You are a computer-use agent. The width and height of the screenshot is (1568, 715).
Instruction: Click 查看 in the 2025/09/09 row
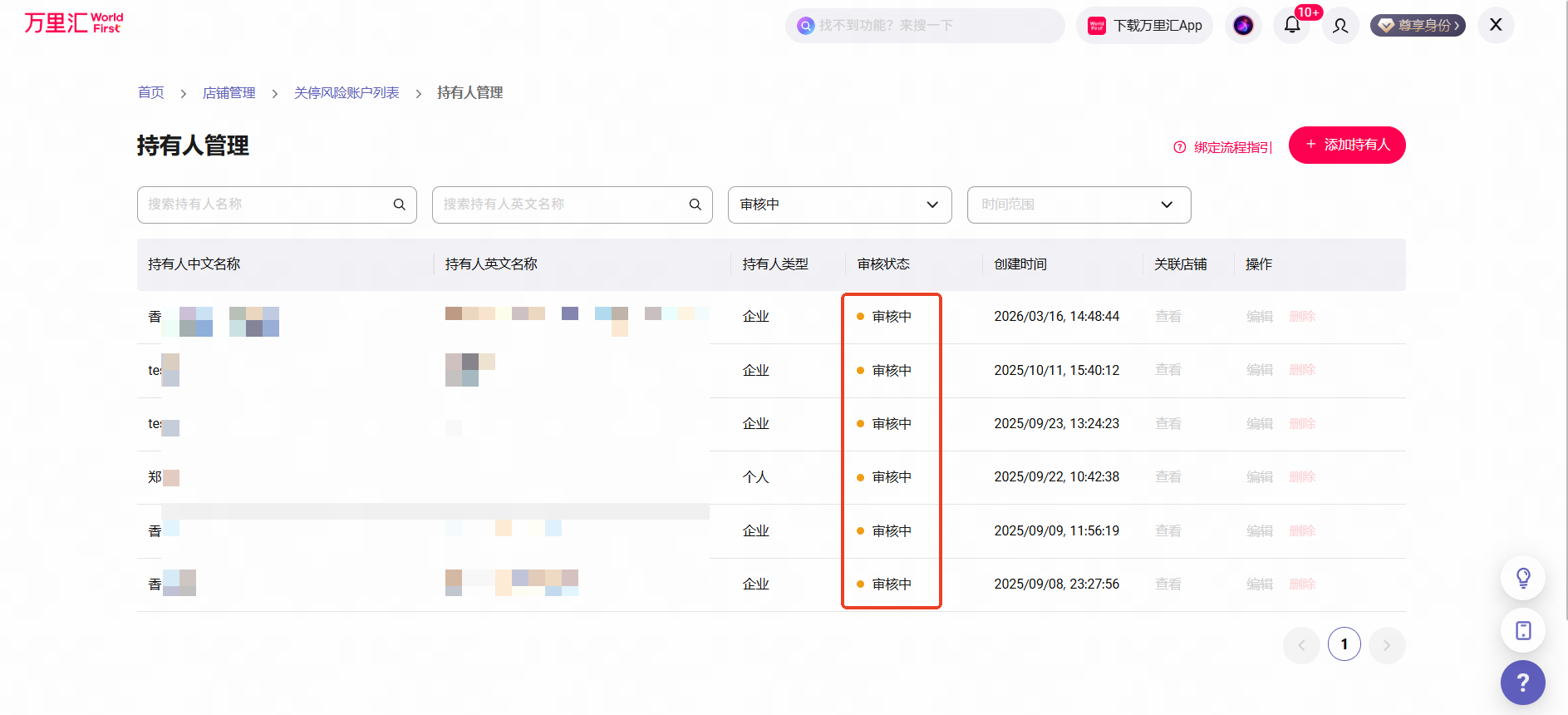click(1168, 531)
